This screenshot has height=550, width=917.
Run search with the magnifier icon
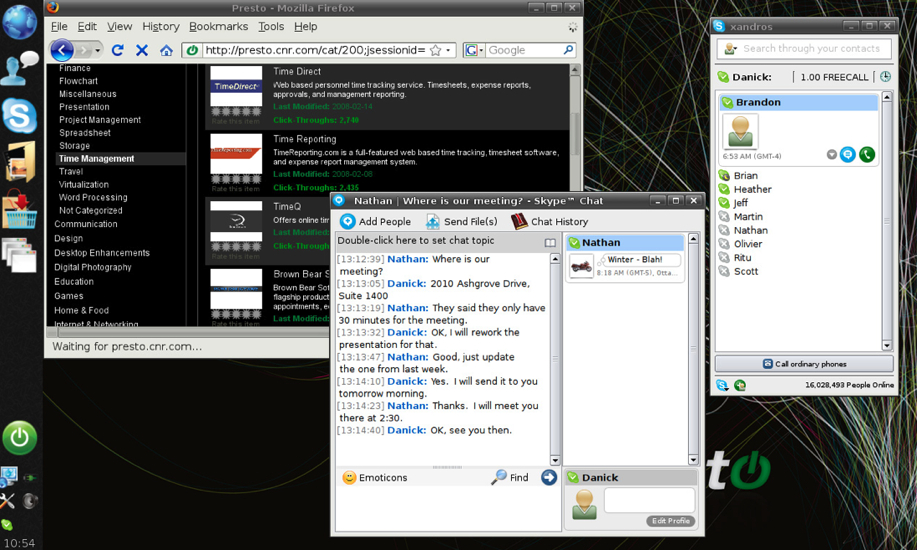(568, 50)
